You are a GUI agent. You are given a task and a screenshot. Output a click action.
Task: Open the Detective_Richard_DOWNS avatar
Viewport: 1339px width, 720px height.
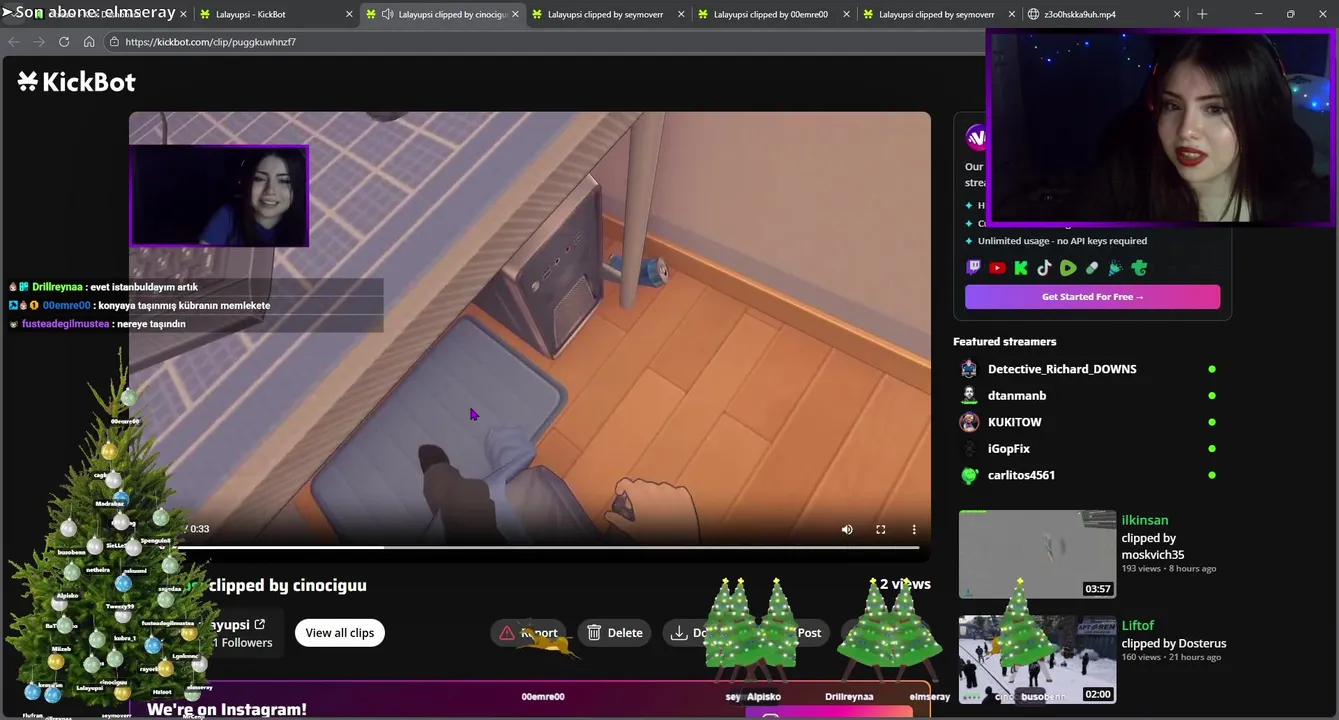[x=969, y=369]
